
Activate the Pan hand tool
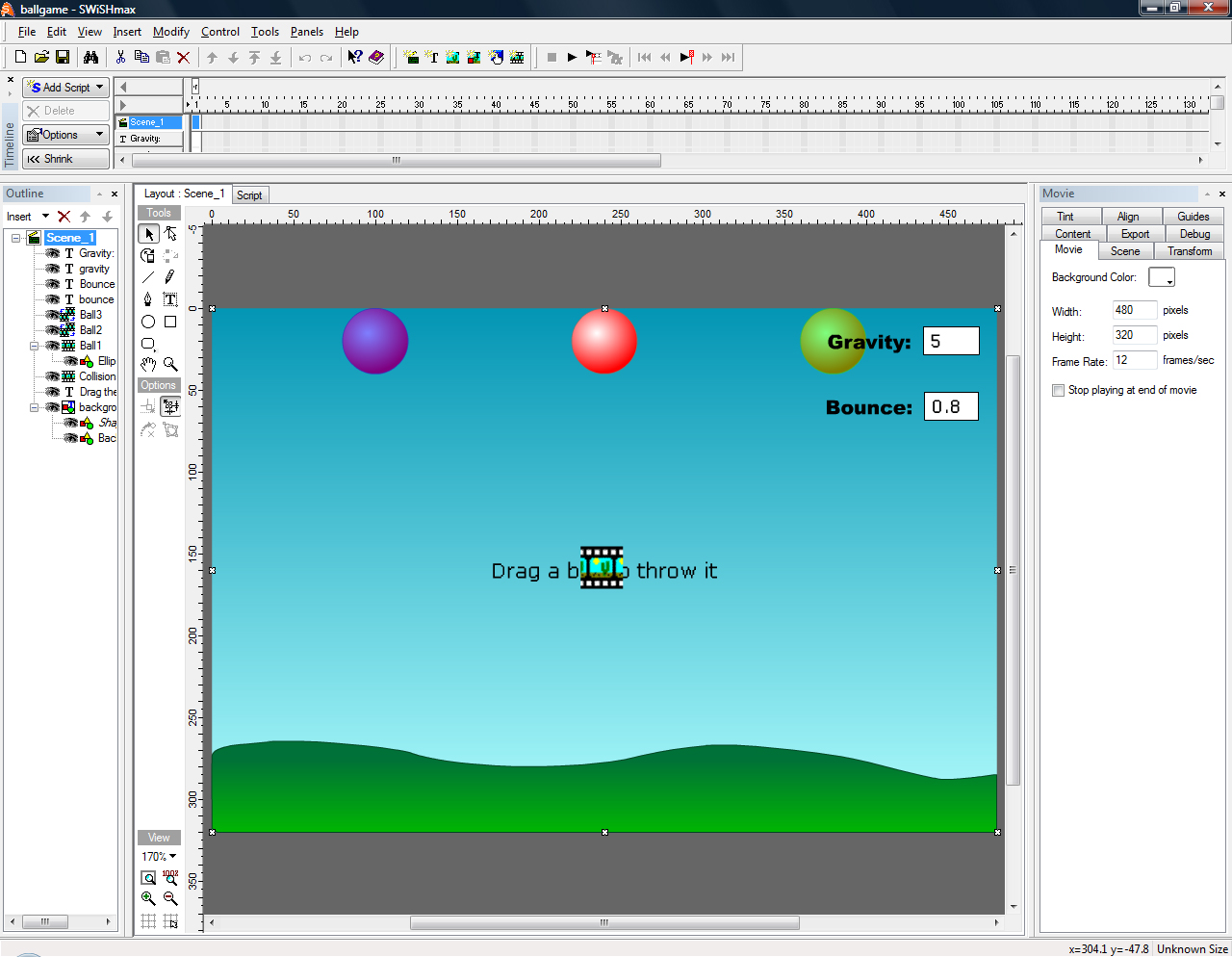148,365
